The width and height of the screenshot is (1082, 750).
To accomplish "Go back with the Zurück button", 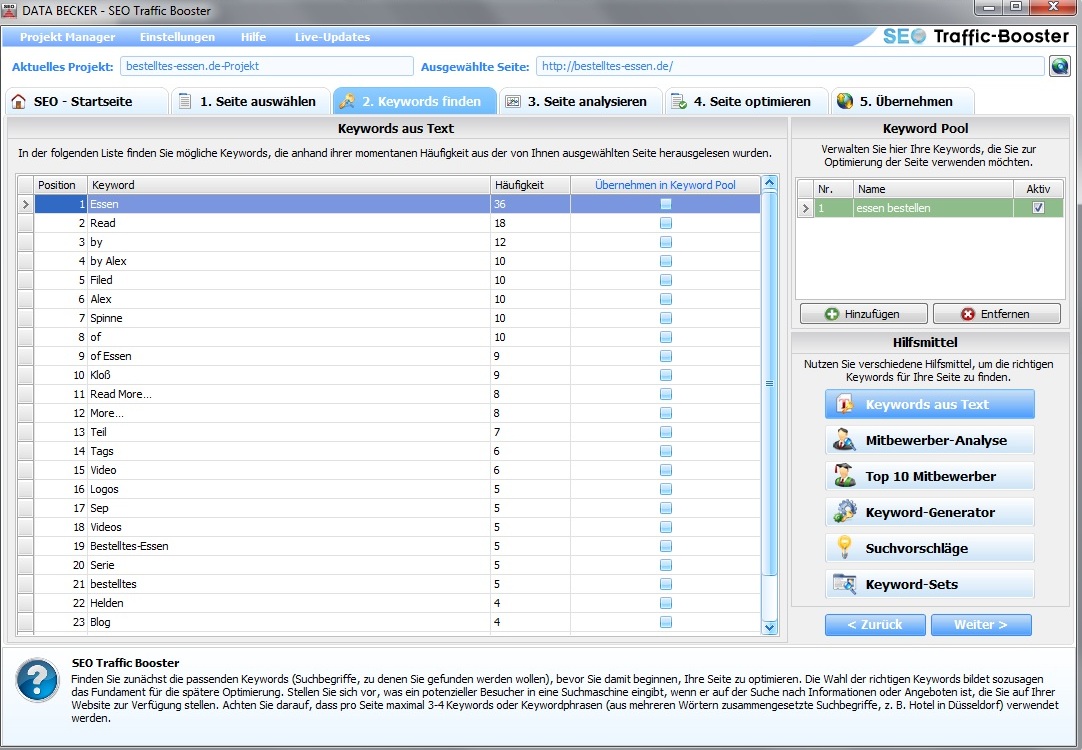I will [x=875, y=624].
